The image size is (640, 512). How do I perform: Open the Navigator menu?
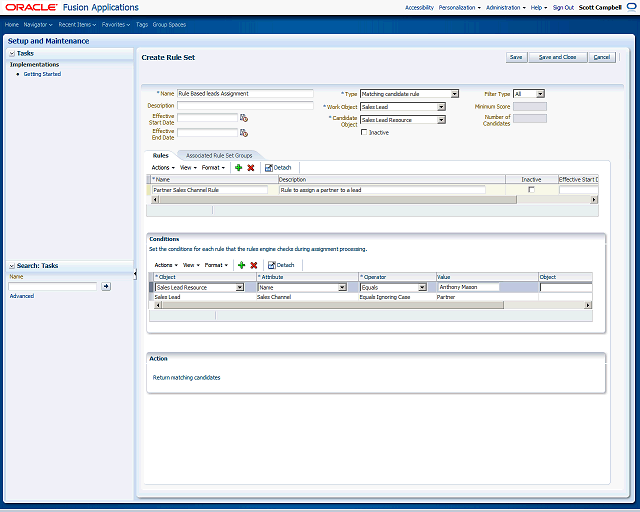(38, 24)
